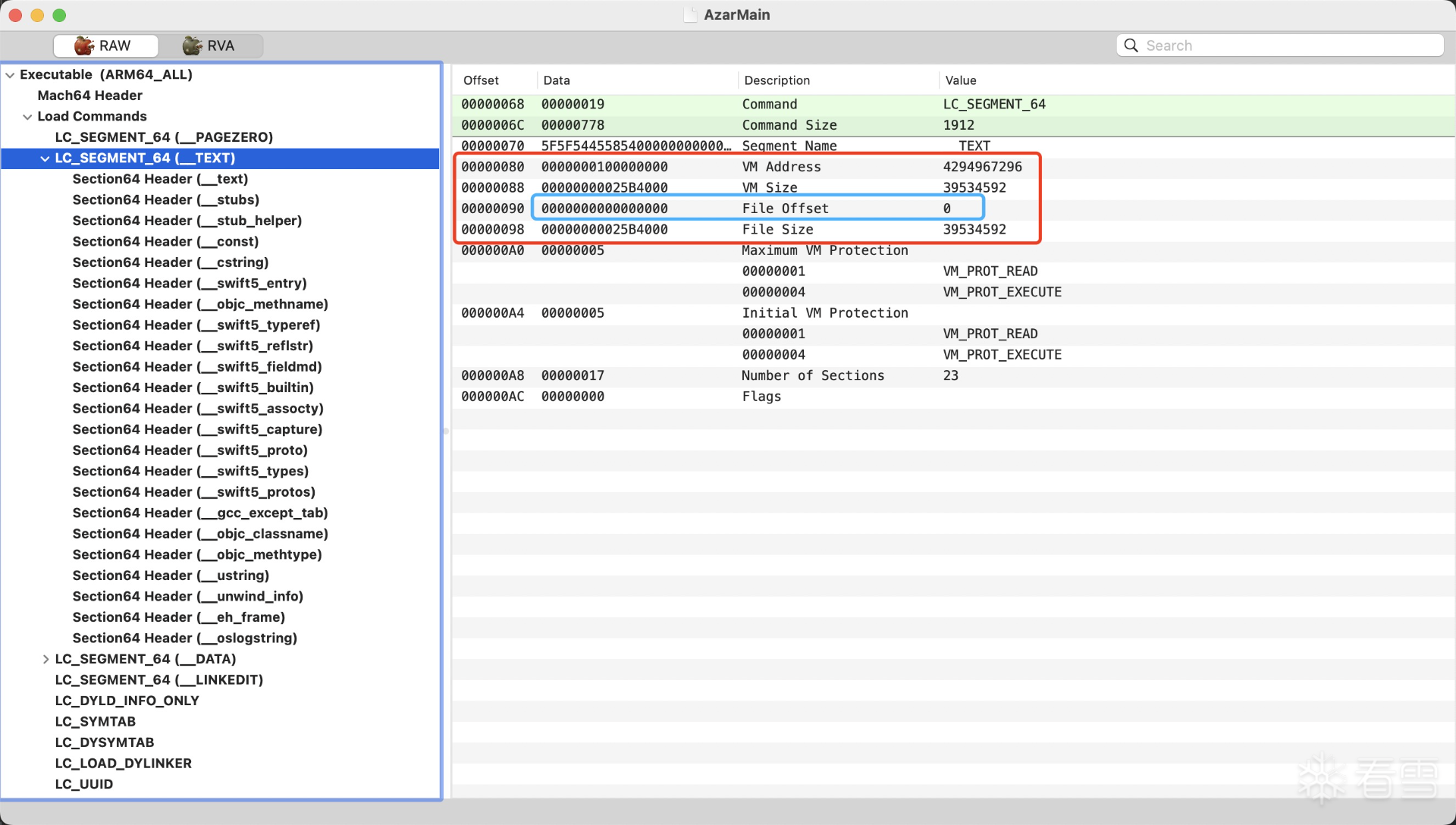Open Section64 Header (__cstring)
Image resolution: width=1456 pixels, height=825 pixels.
tap(170, 262)
